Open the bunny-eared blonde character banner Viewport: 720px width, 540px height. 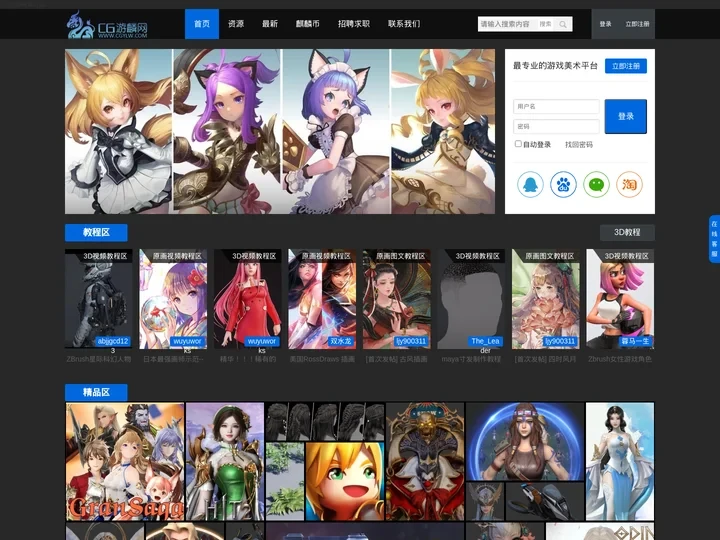point(443,131)
